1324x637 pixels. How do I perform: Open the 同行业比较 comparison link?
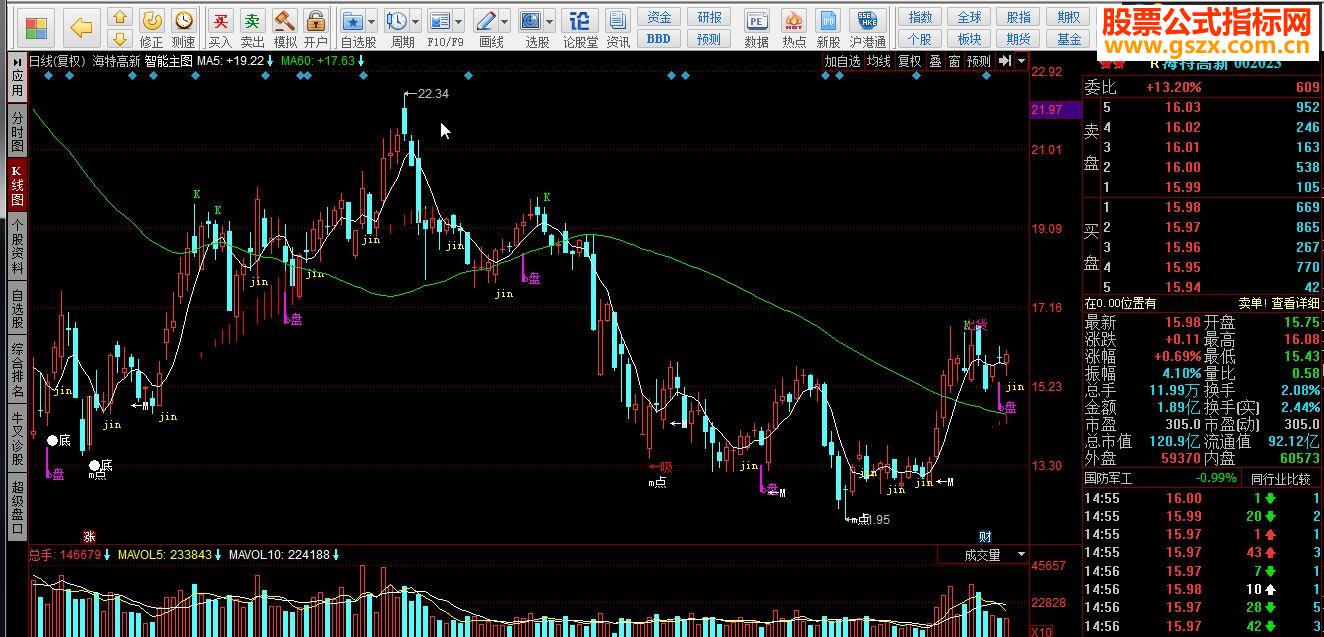click(1279, 478)
